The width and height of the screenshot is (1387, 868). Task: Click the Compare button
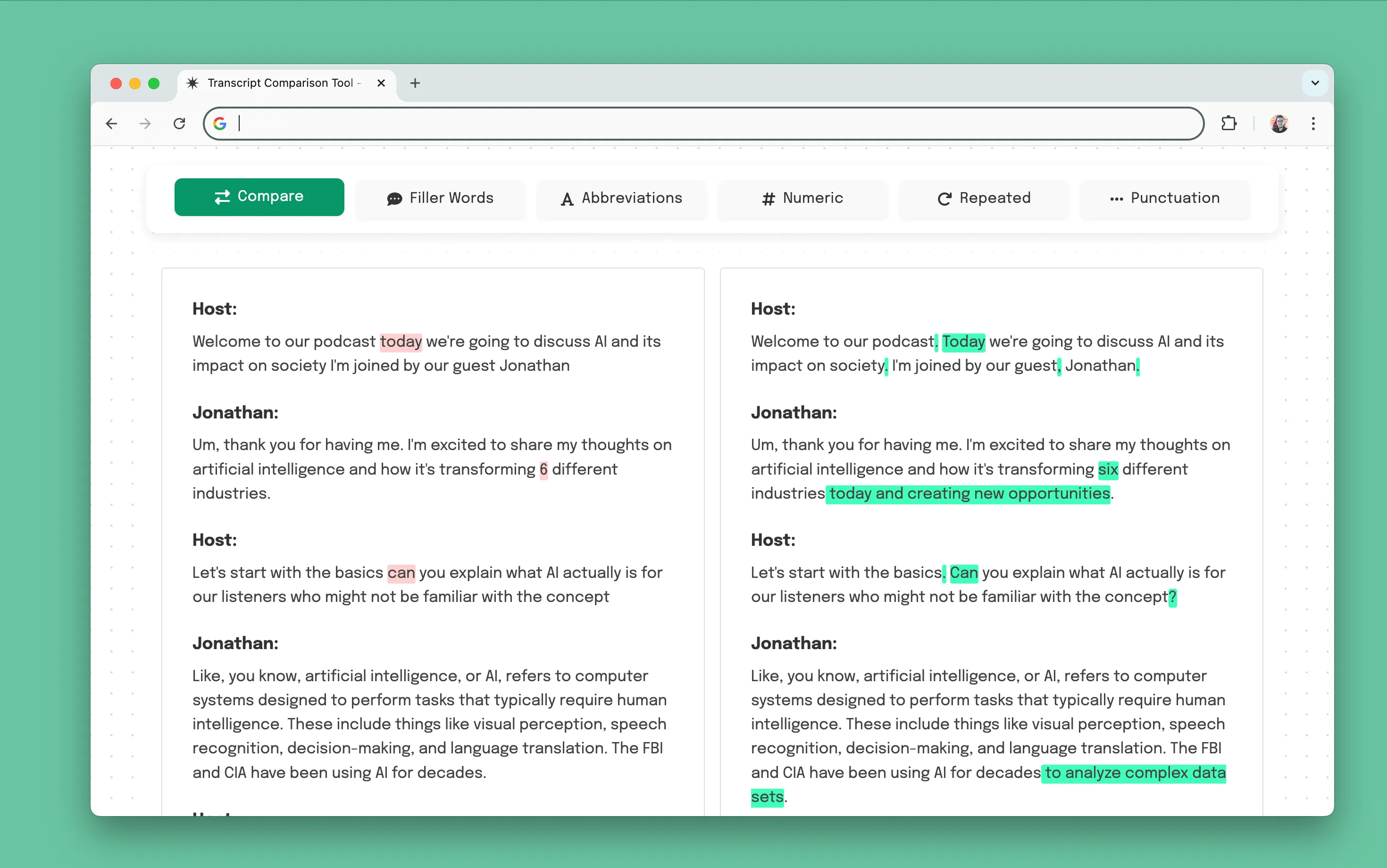(259, 197)
